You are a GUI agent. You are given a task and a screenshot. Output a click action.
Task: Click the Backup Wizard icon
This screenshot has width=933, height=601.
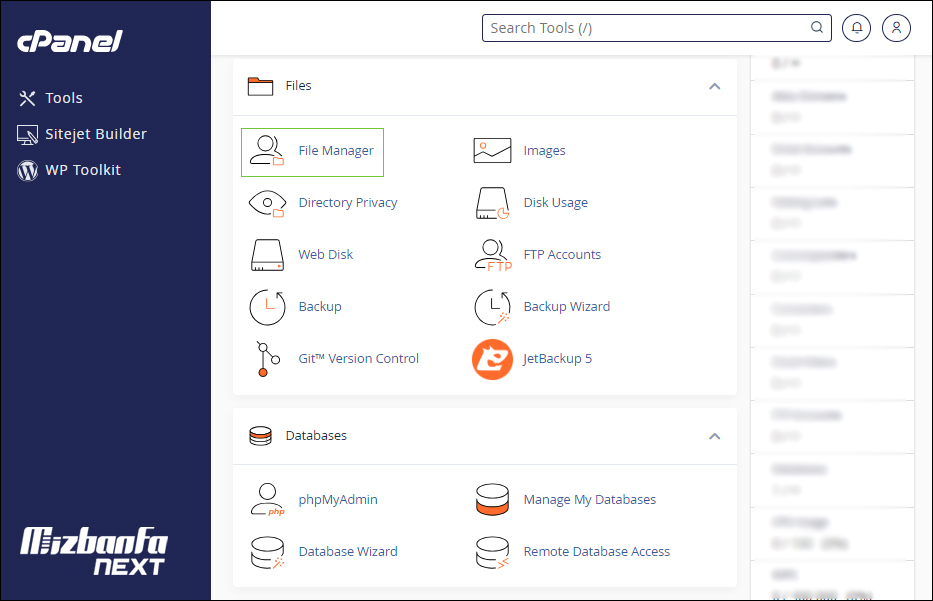tap(492, 307)
